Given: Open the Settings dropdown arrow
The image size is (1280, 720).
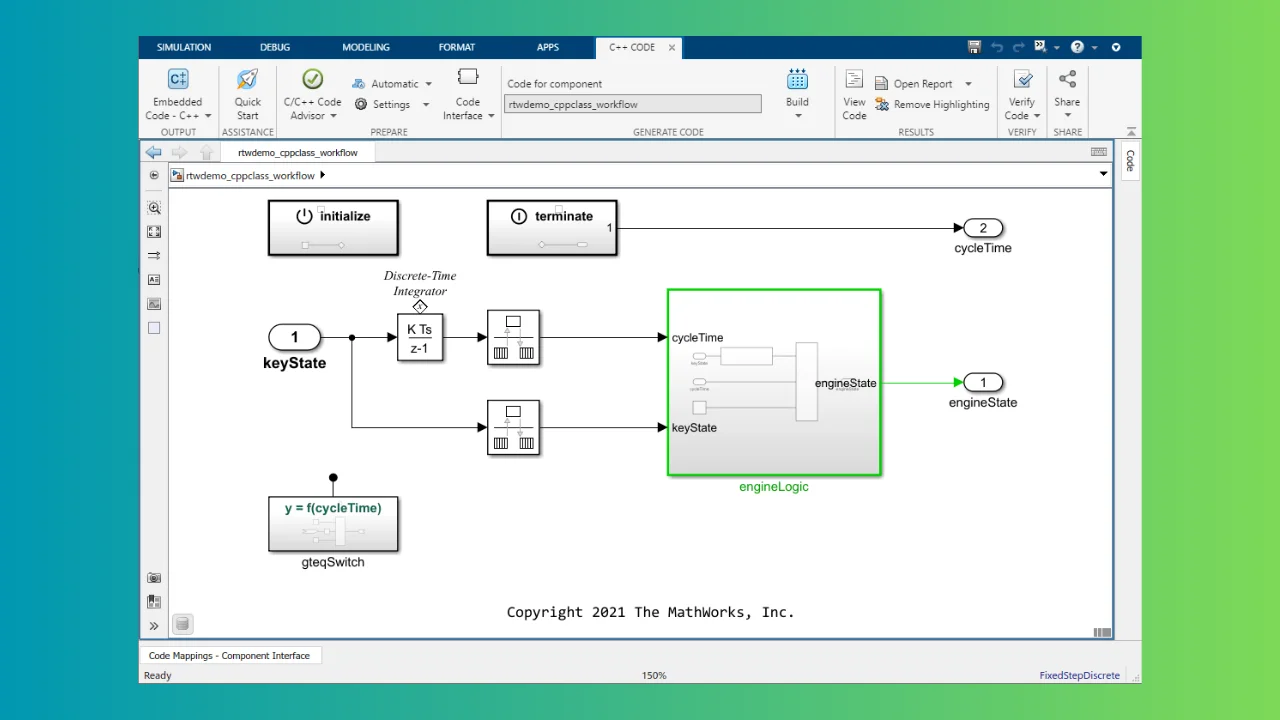Looking at the screenshot, I should (425, 105).
